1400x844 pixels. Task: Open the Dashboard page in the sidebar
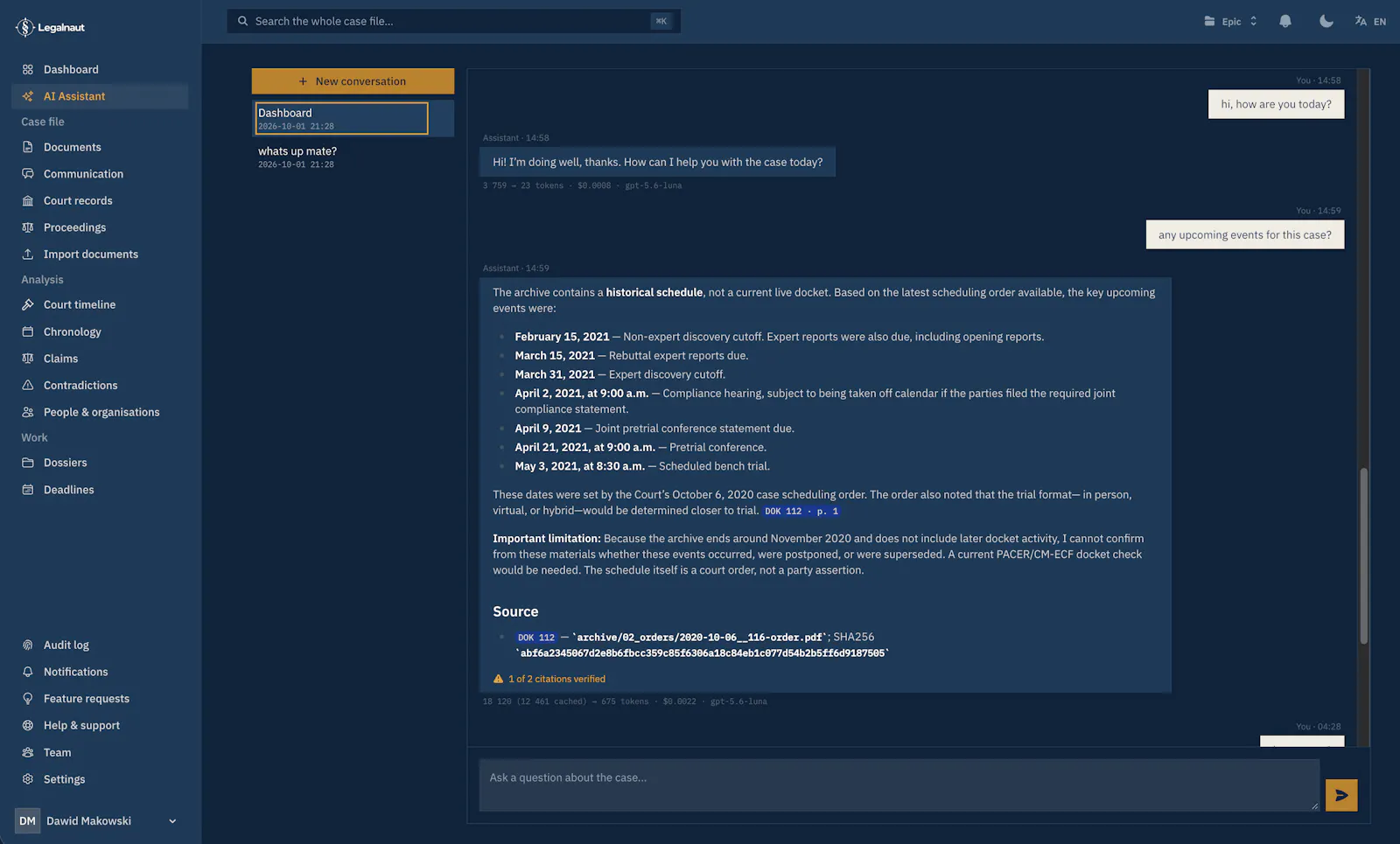pyautogui.click(x=100, y=69)
